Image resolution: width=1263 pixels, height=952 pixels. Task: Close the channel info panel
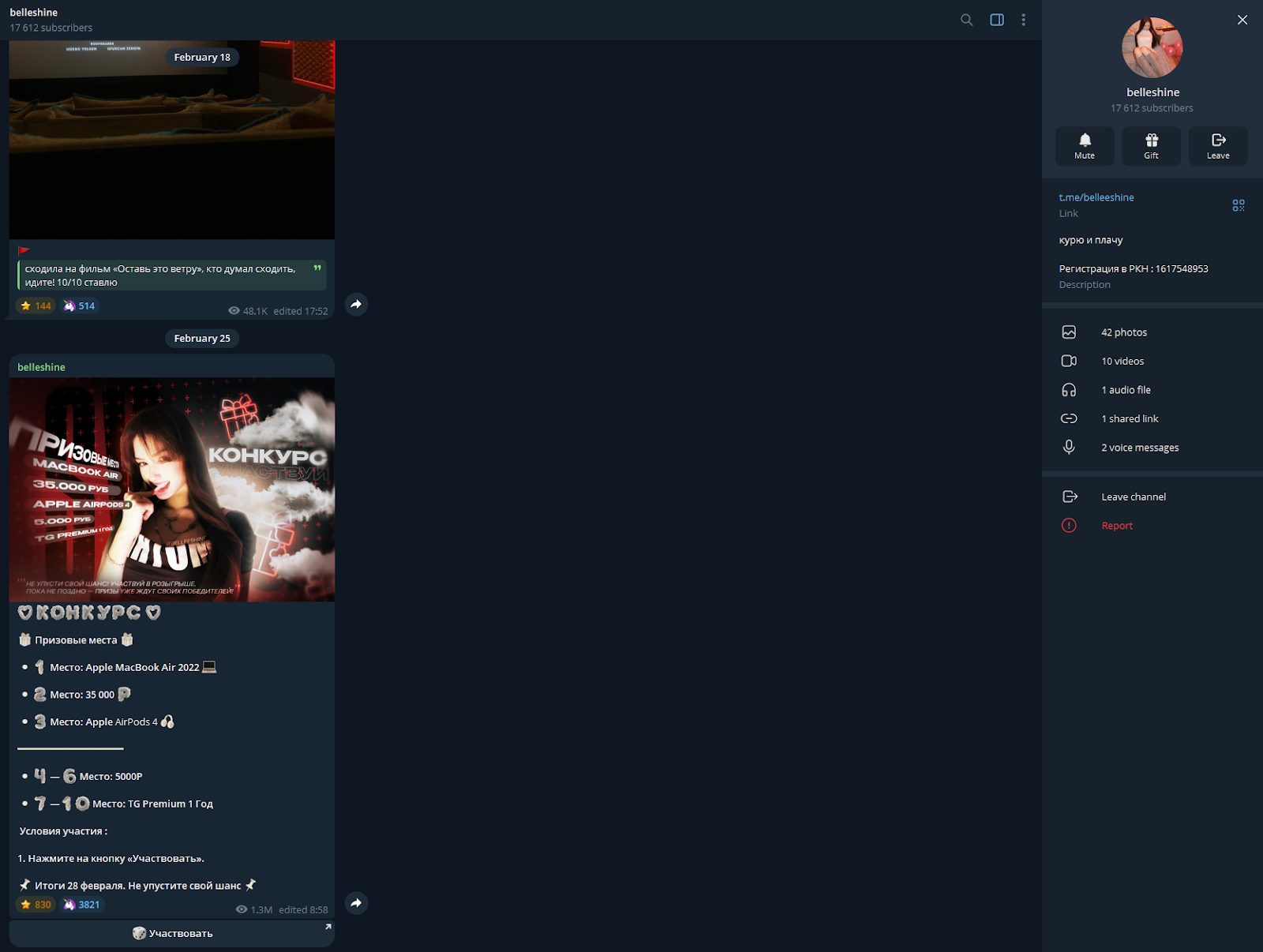[1242, 20]
